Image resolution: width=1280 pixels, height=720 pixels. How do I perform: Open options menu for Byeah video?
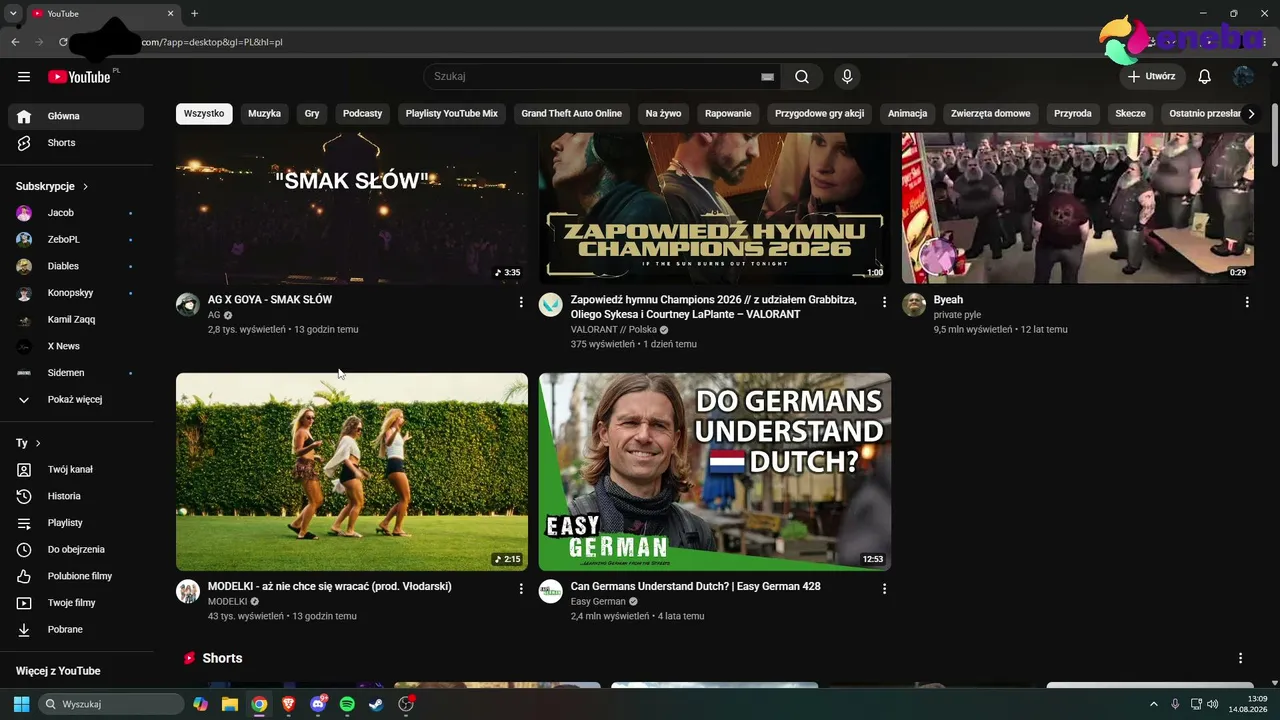pos(1247,302)
